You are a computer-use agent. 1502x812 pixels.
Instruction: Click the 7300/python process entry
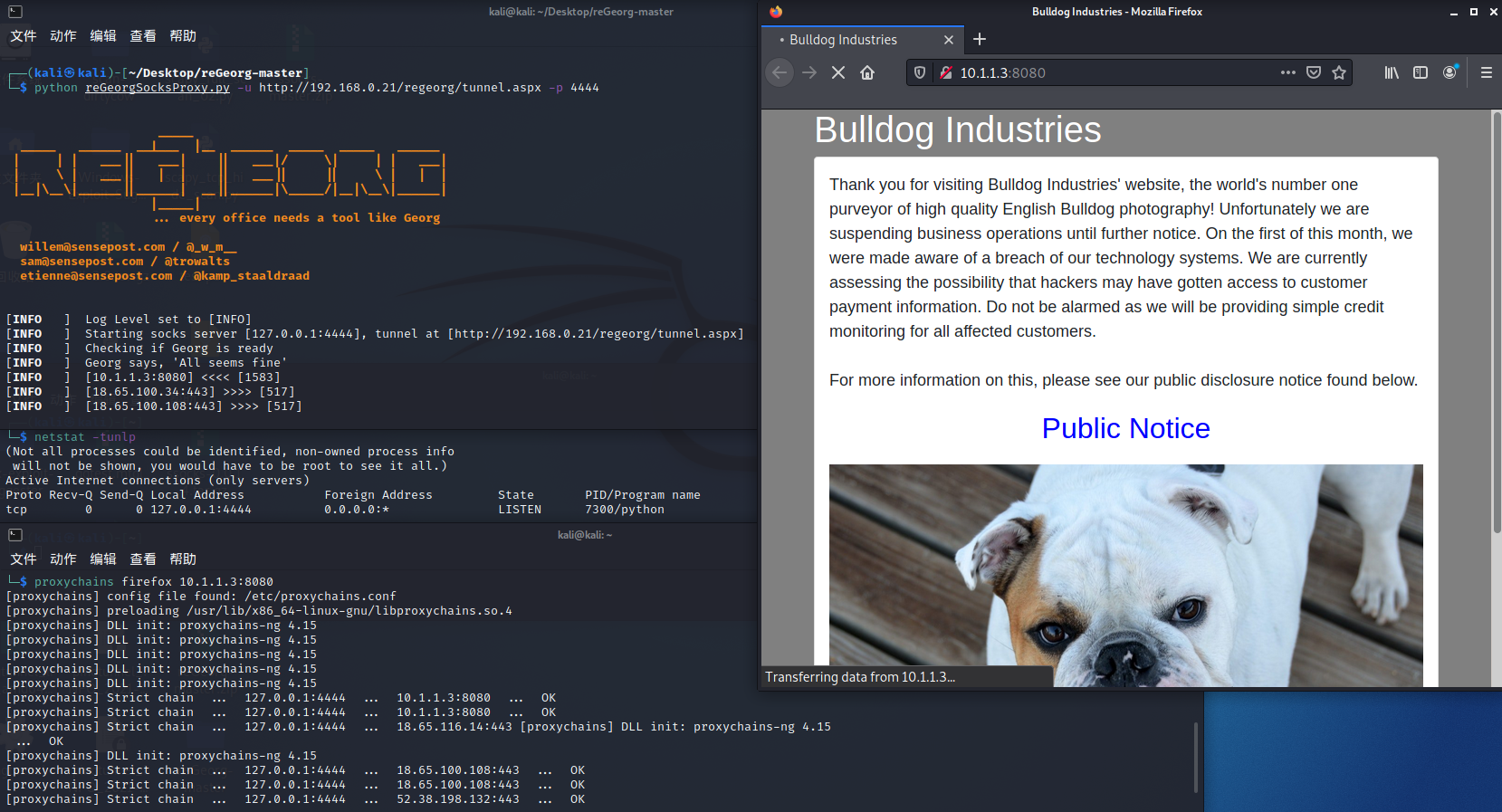(x=625, y=510)
